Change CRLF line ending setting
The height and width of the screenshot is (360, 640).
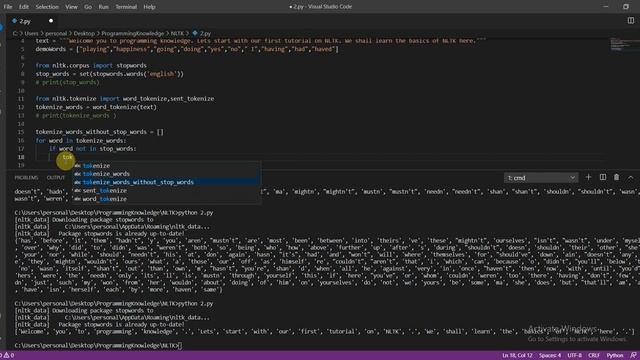(x=594, y=355)
